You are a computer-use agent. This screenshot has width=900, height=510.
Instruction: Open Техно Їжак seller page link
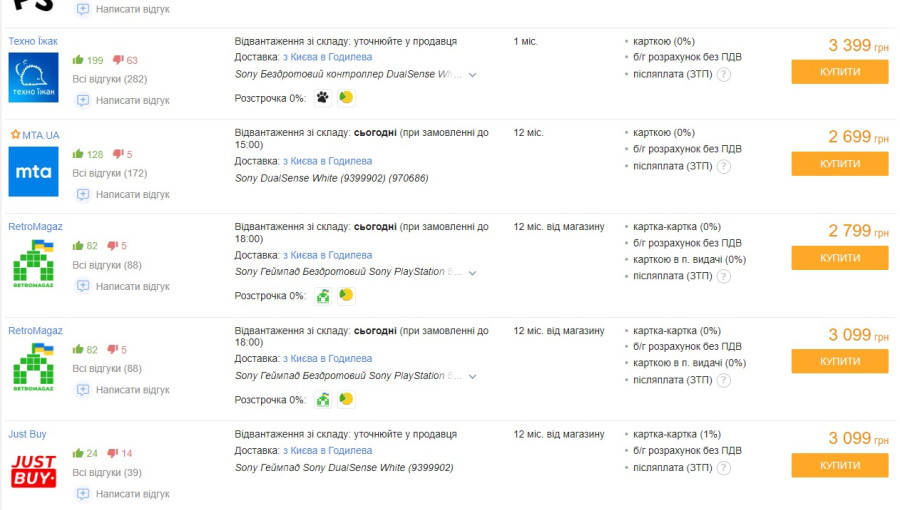33,41
